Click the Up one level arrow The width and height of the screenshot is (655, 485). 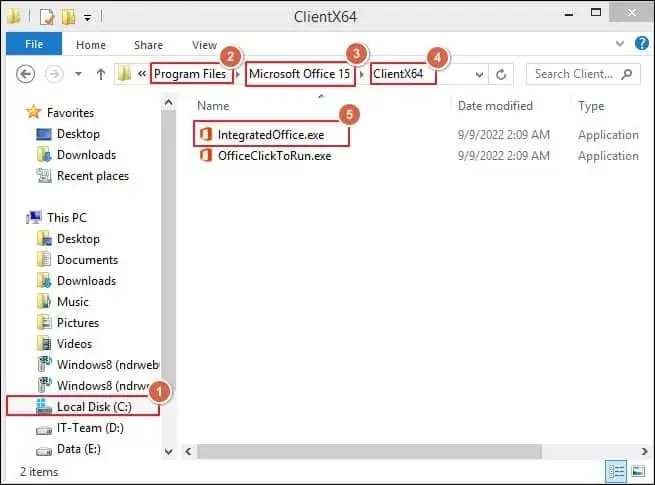tap(101, 74)
